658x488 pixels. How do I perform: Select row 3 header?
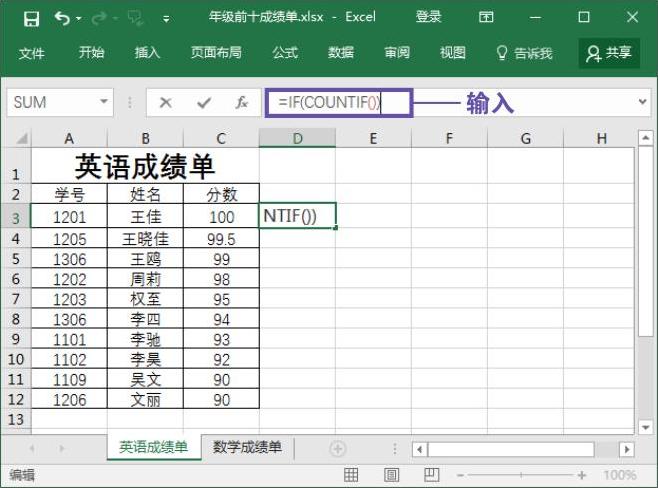tap(16, 217)
